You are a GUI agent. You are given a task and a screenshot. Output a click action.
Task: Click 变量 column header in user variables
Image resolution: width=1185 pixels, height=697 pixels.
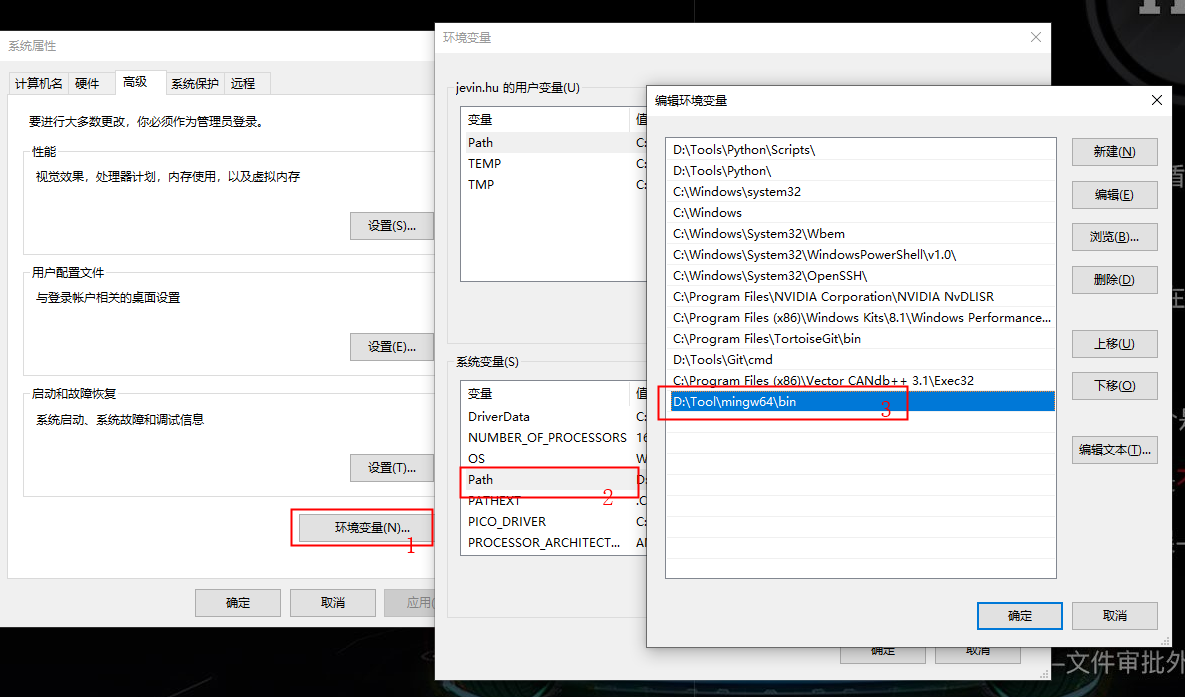point(545,119)
